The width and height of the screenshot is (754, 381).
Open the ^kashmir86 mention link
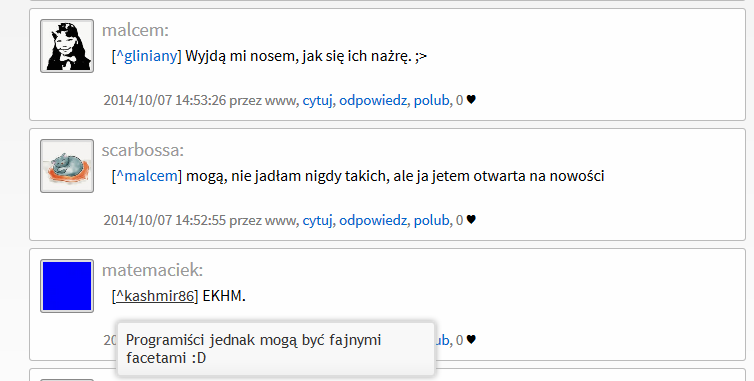[155, 296]
